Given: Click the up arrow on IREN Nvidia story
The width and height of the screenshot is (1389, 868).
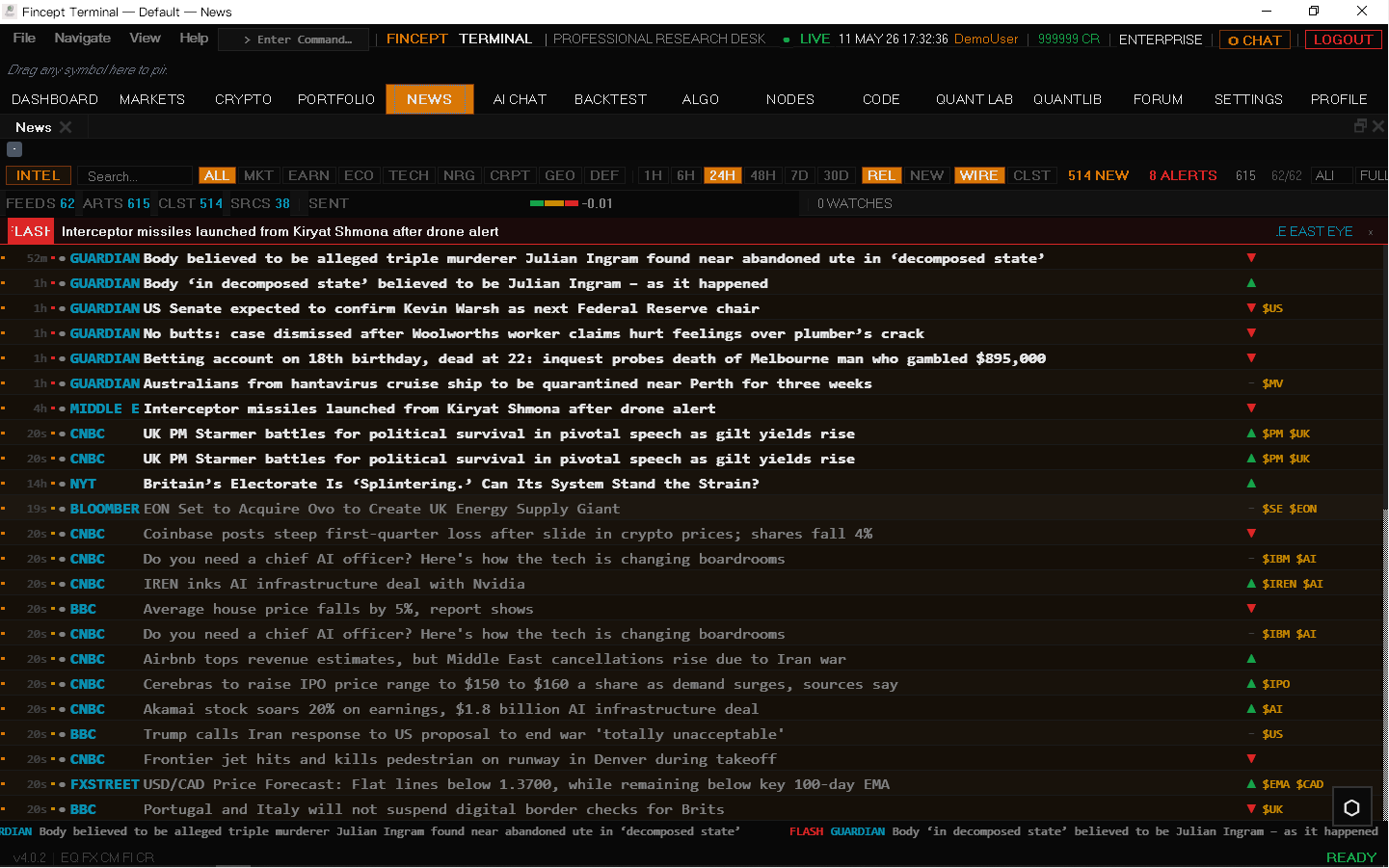Looking at the screenshot, I should click(x=1251, y=583).
